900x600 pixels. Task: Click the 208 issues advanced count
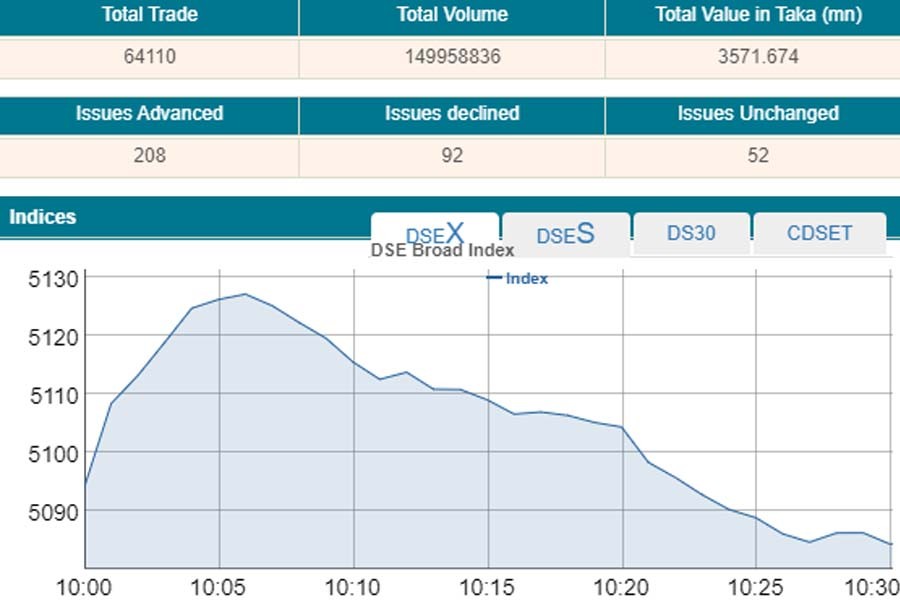click(149, 156)
